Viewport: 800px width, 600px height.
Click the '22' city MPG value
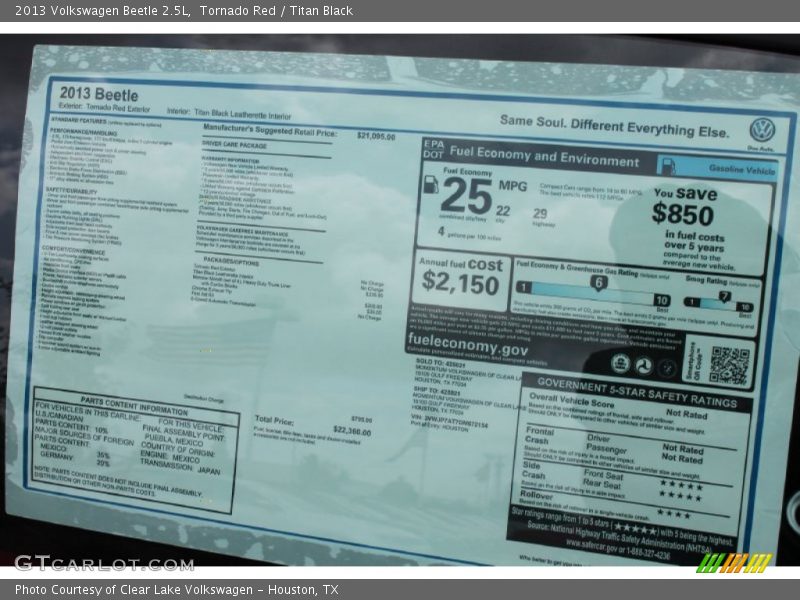pyautogui.click(x=503, y=211)
